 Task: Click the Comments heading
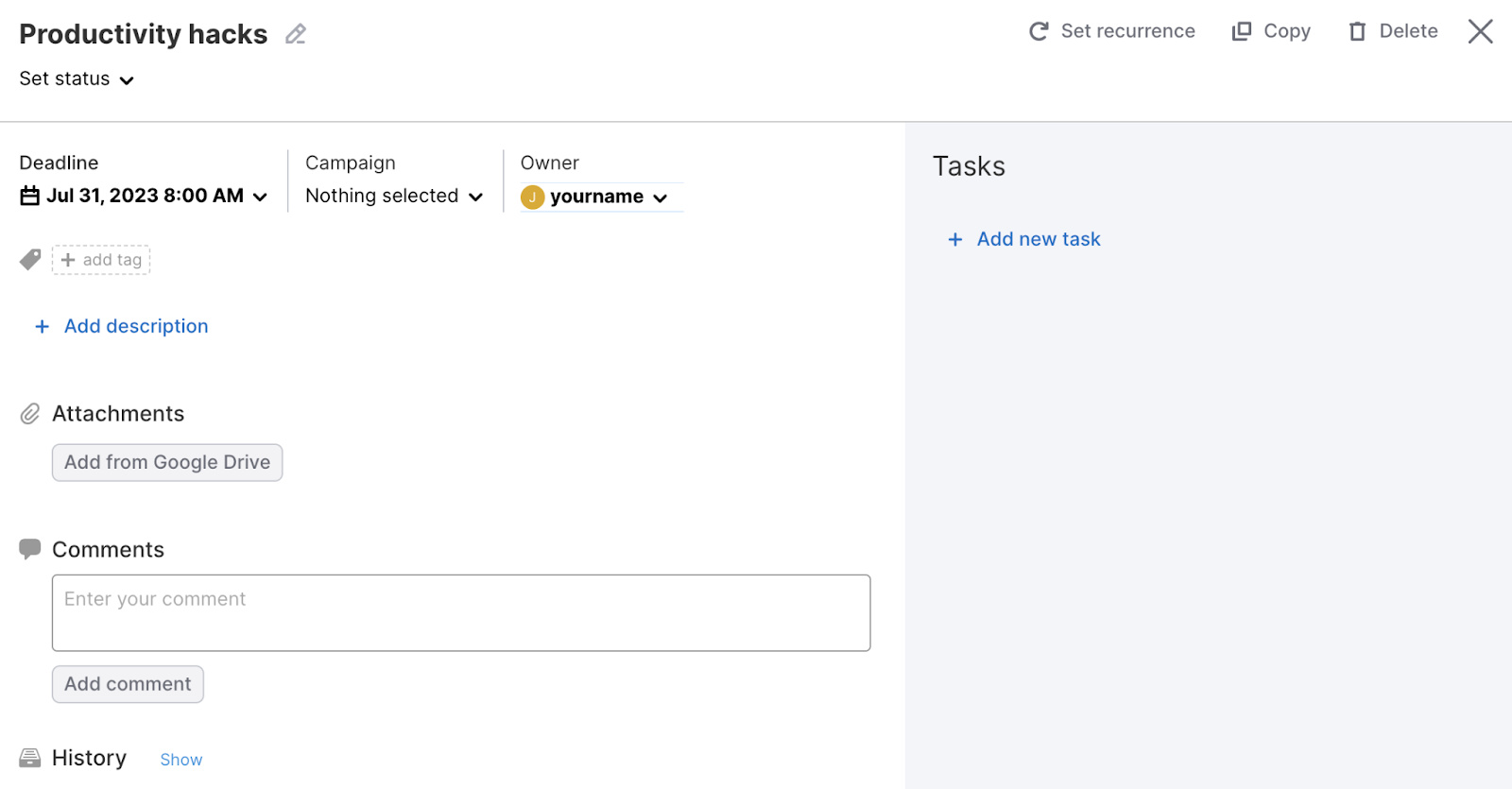coord(108,550)
